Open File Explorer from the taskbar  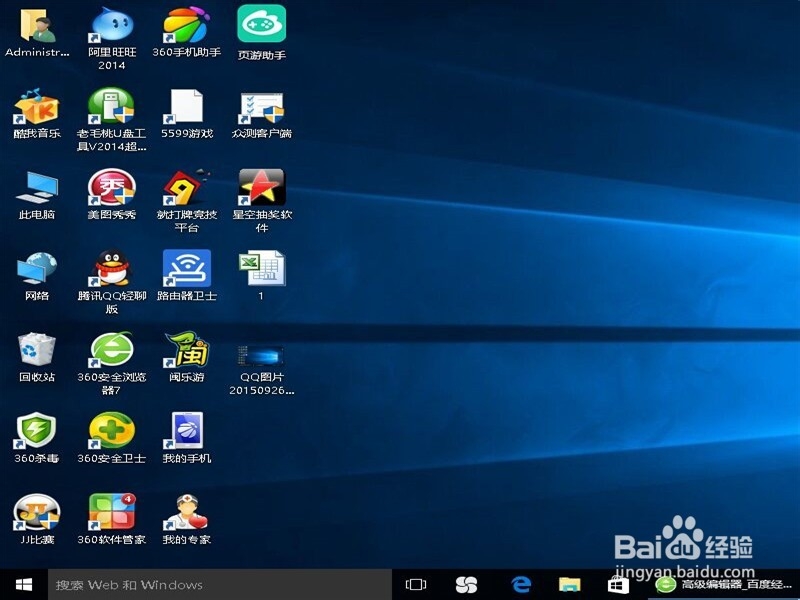click(569, 585)
